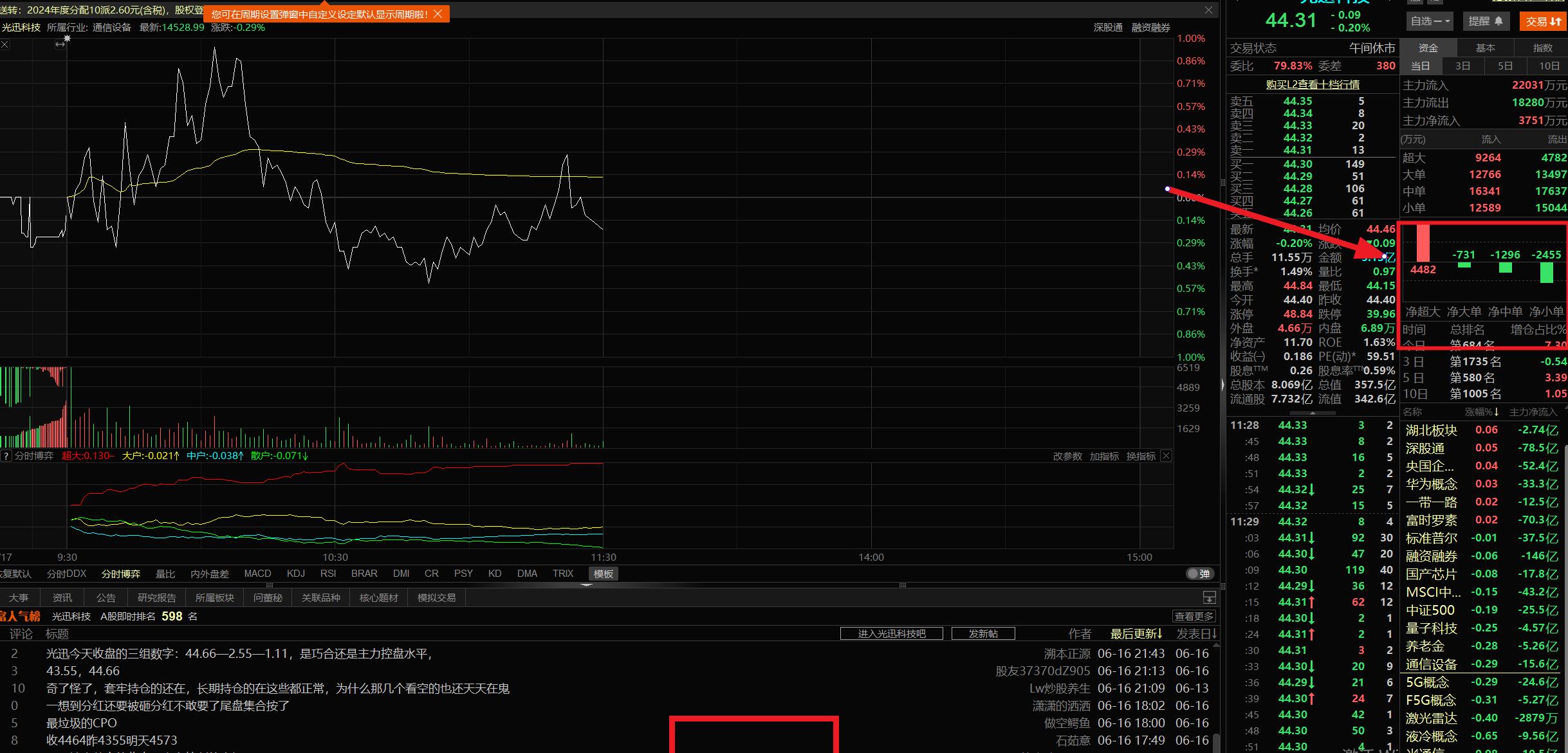Open the 大事 info tab

[x=19, y=597]
